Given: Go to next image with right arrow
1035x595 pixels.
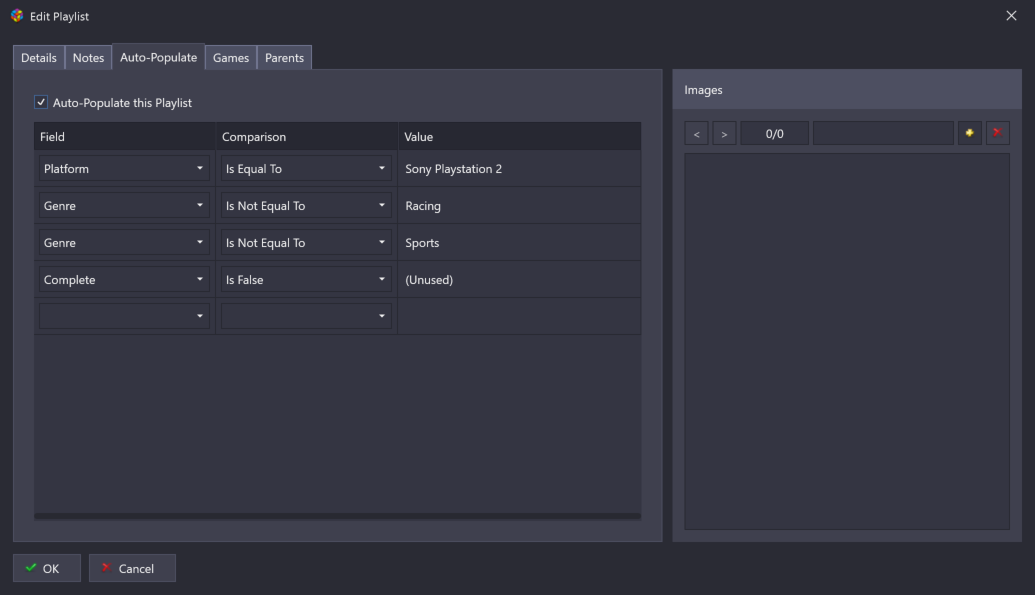Looking at the screenshot, I should [724, 133].
